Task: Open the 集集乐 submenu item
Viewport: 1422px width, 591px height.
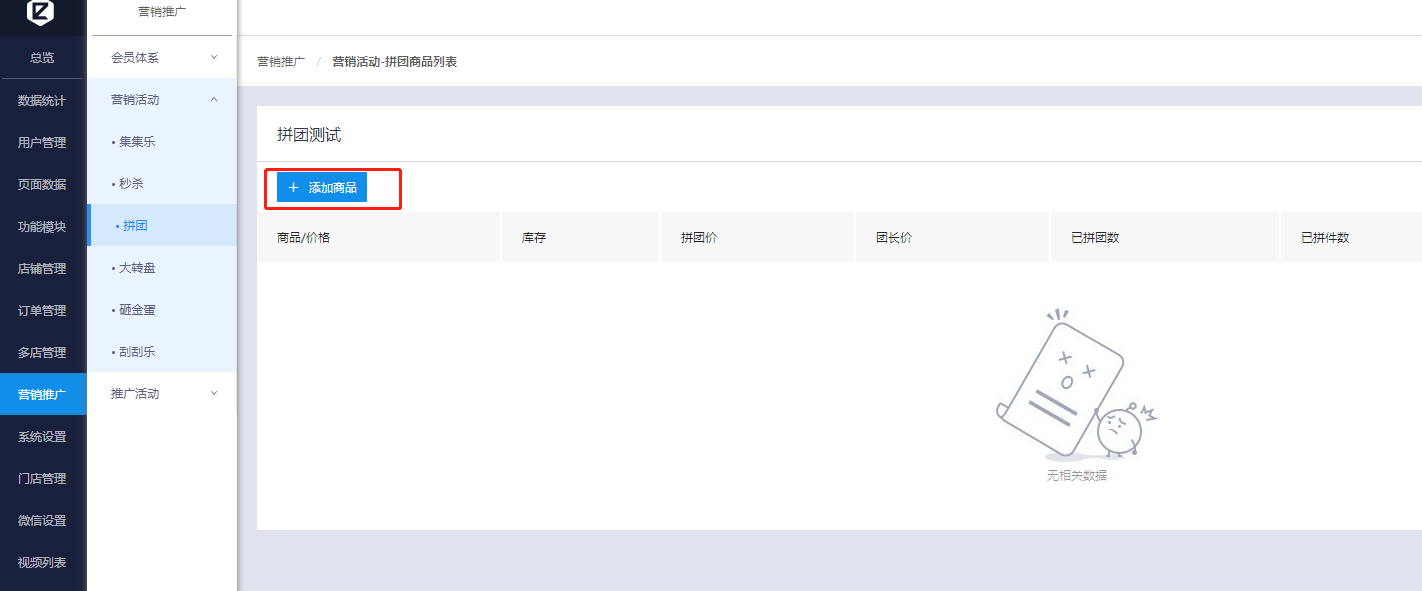Action: click(137, 142)
